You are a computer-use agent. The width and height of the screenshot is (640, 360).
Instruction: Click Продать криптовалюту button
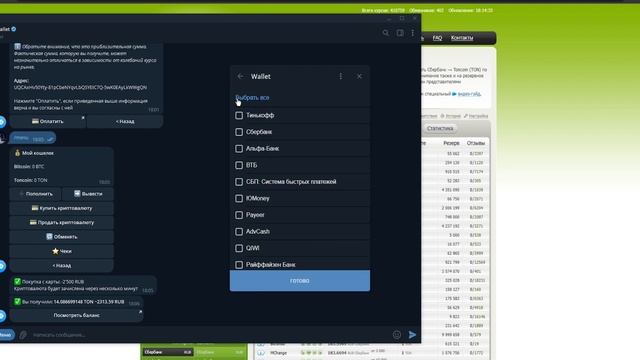coord(62,222)
